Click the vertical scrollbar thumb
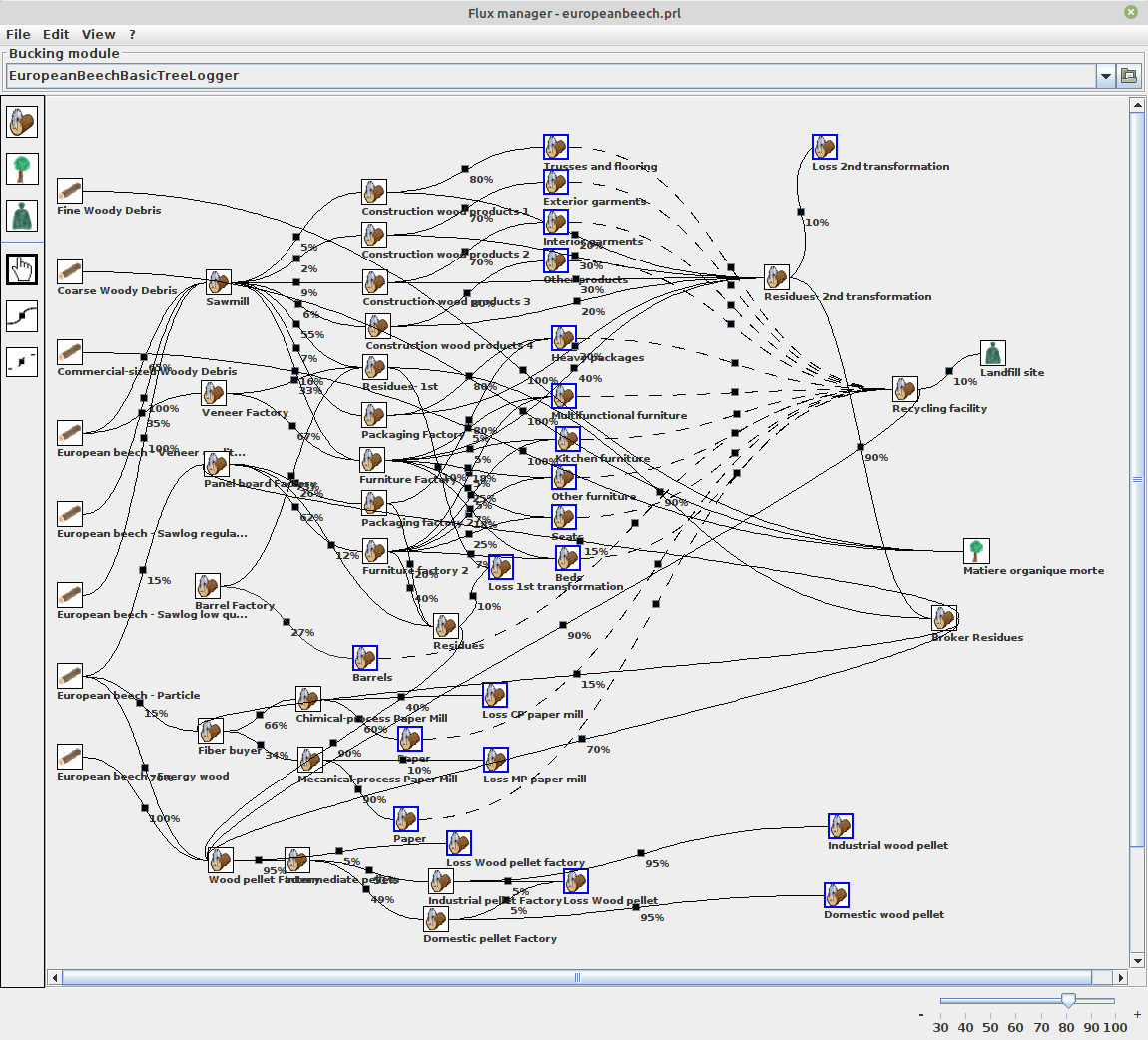The width and height of the screenshot is (1148, 1040). point(1137,479)
